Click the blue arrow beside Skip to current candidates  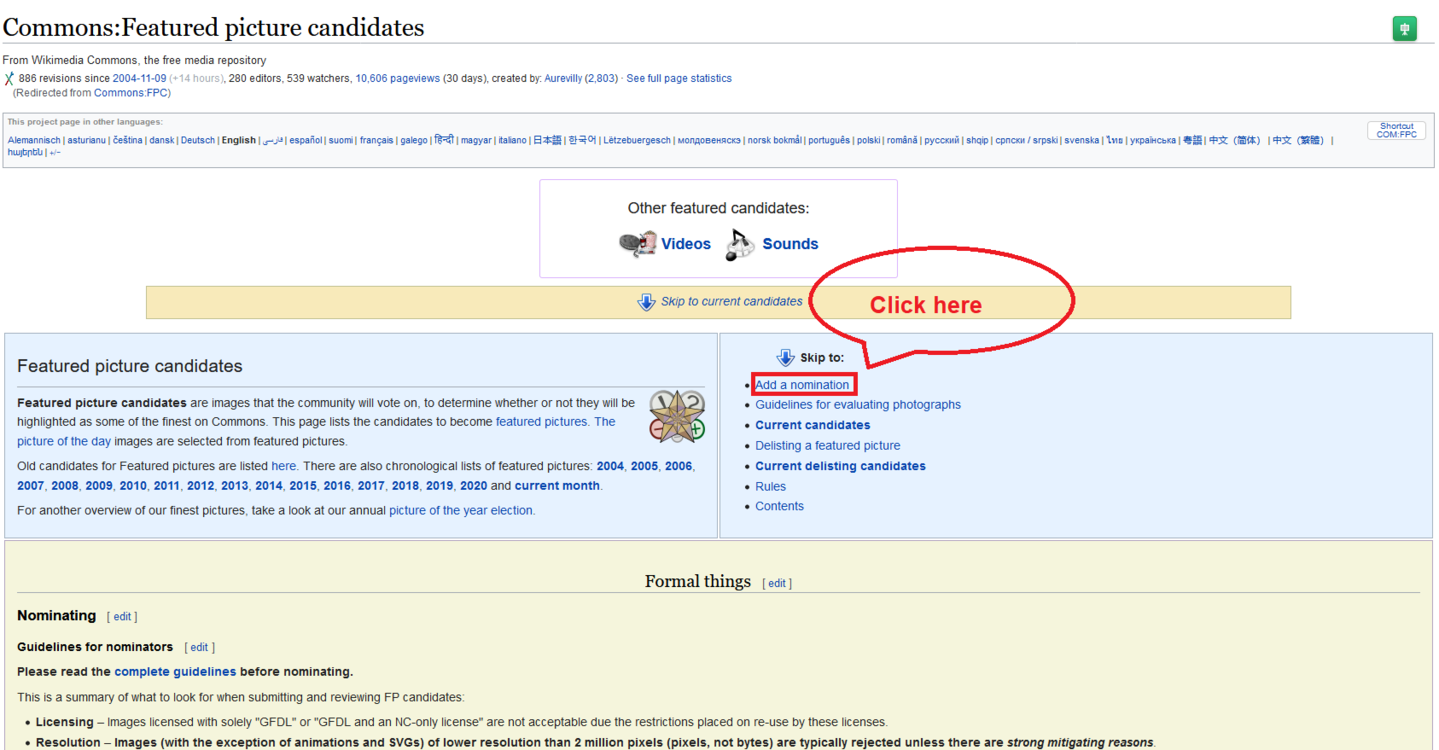(x=646, y=302)
